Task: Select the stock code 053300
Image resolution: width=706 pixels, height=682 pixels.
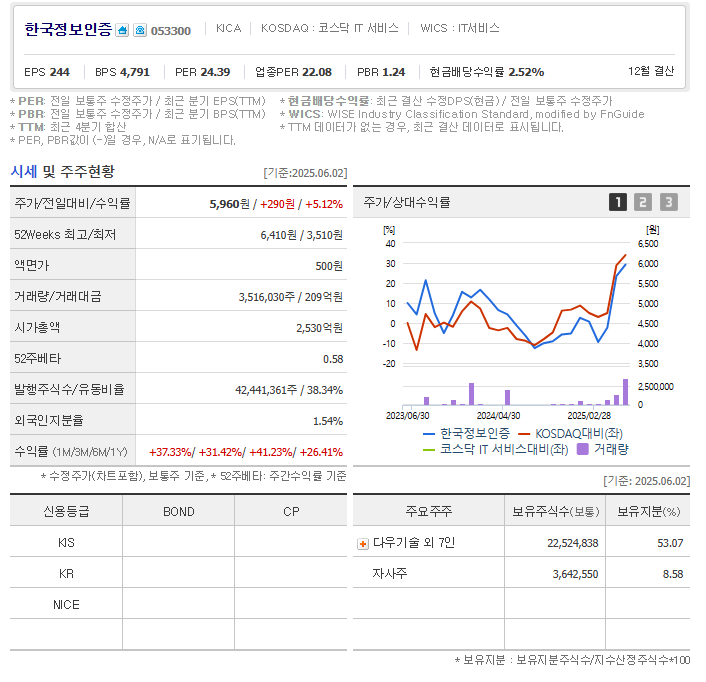Action: (x=171, y=31)
